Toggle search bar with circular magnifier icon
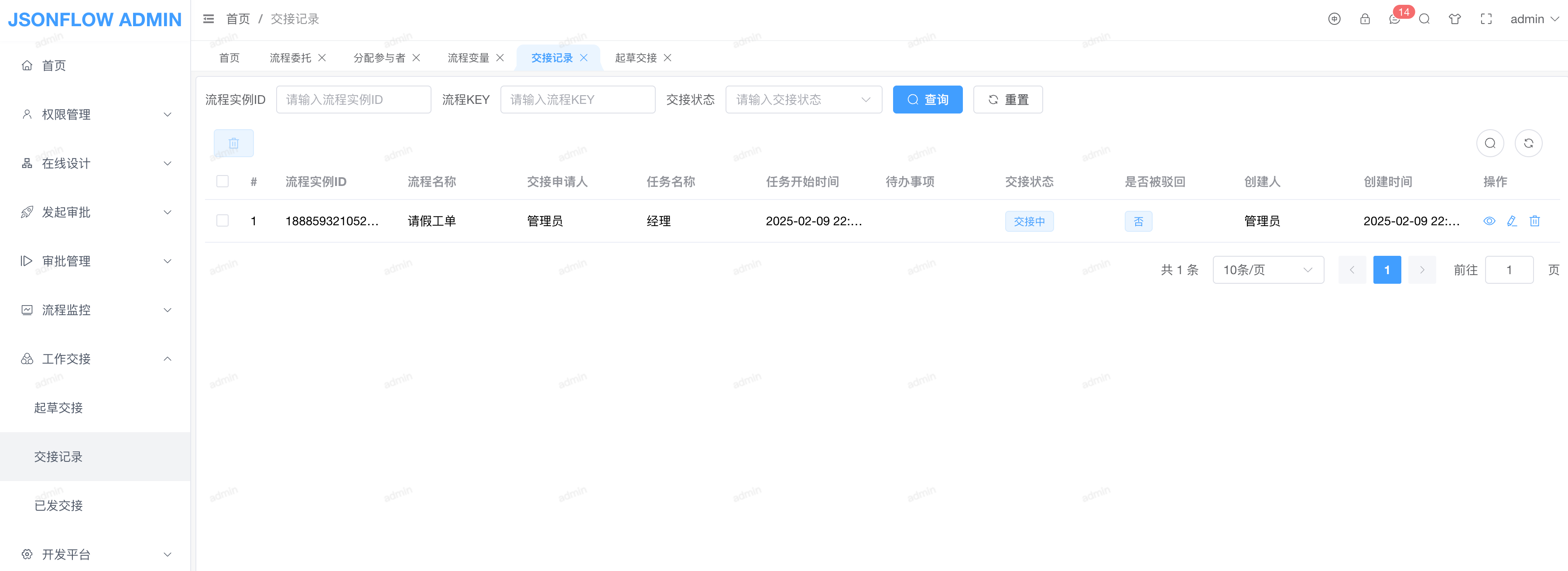 coord(1489,144)
